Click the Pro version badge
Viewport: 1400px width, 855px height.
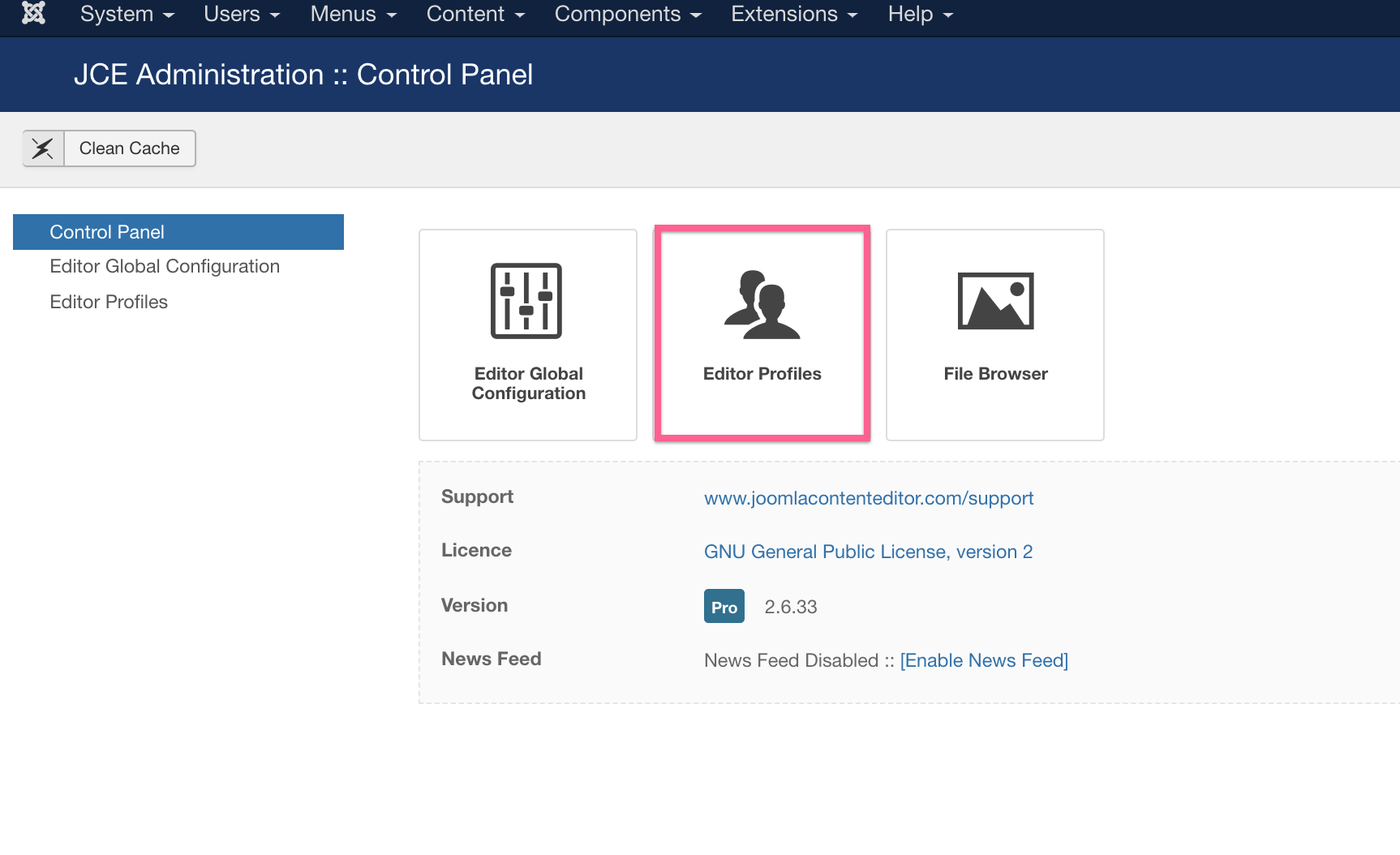[724, 607]
